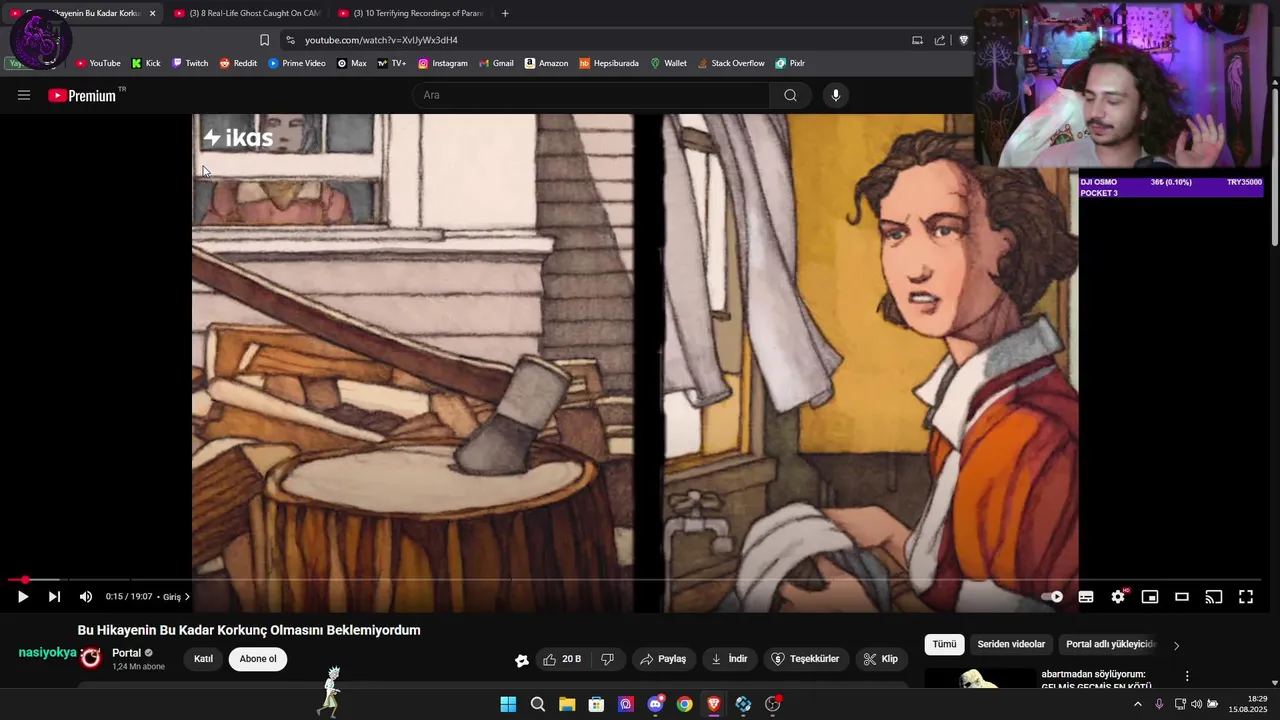The image size is (1280, 720).
Task: Open Kick bookmark
Action: (x=146, y=63)
